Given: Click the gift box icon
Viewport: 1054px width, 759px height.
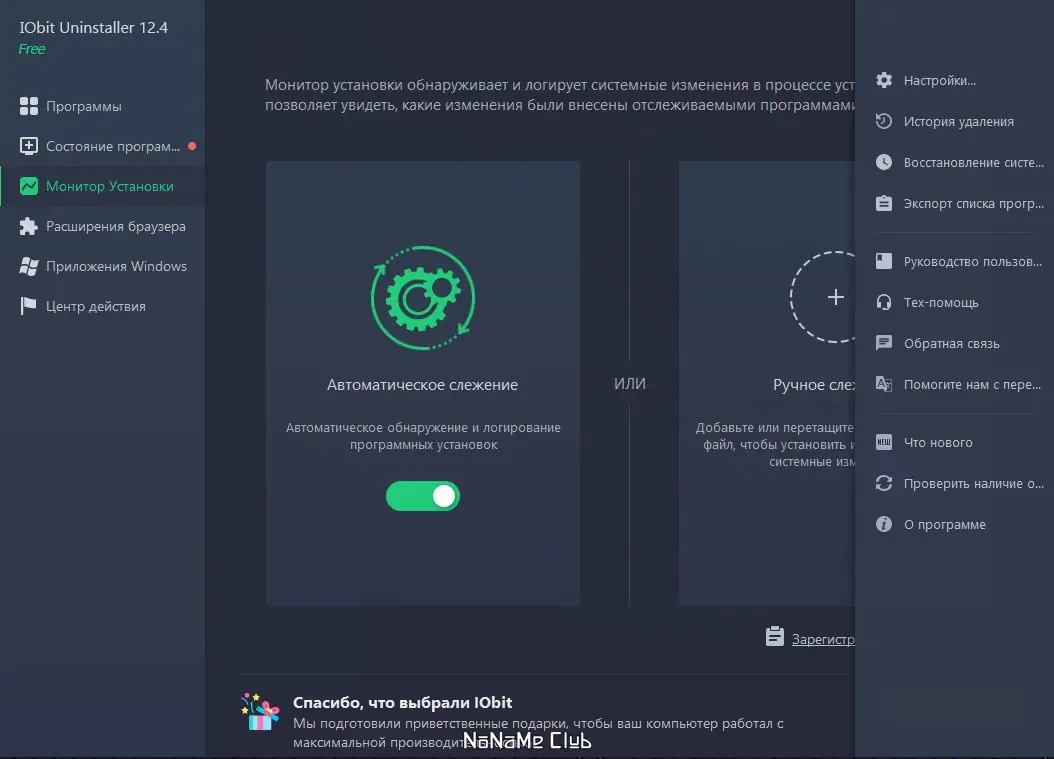Looking at the screenshot, I should 260,712.
